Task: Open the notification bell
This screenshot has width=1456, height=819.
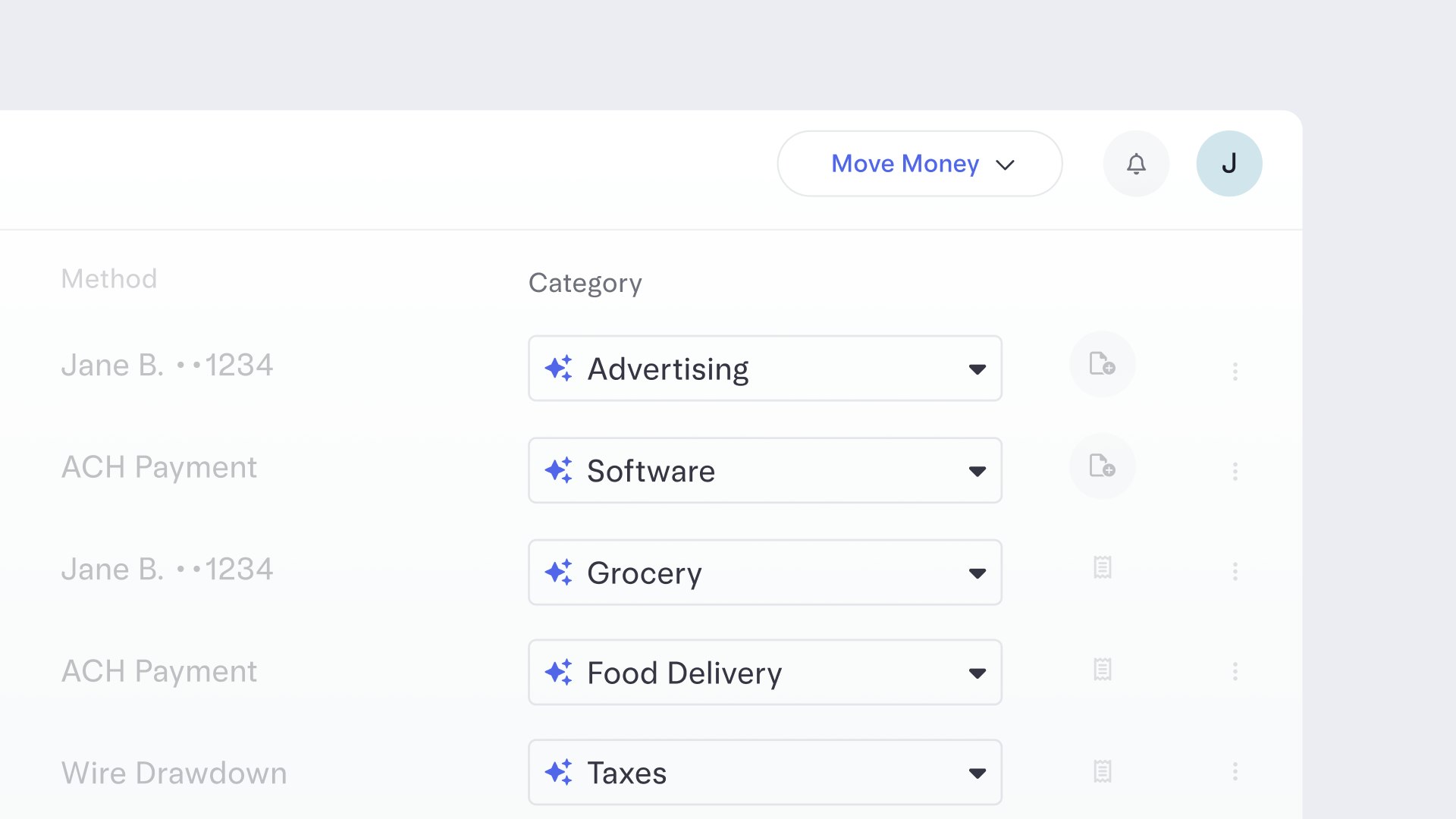Action: coord(1135,163)
